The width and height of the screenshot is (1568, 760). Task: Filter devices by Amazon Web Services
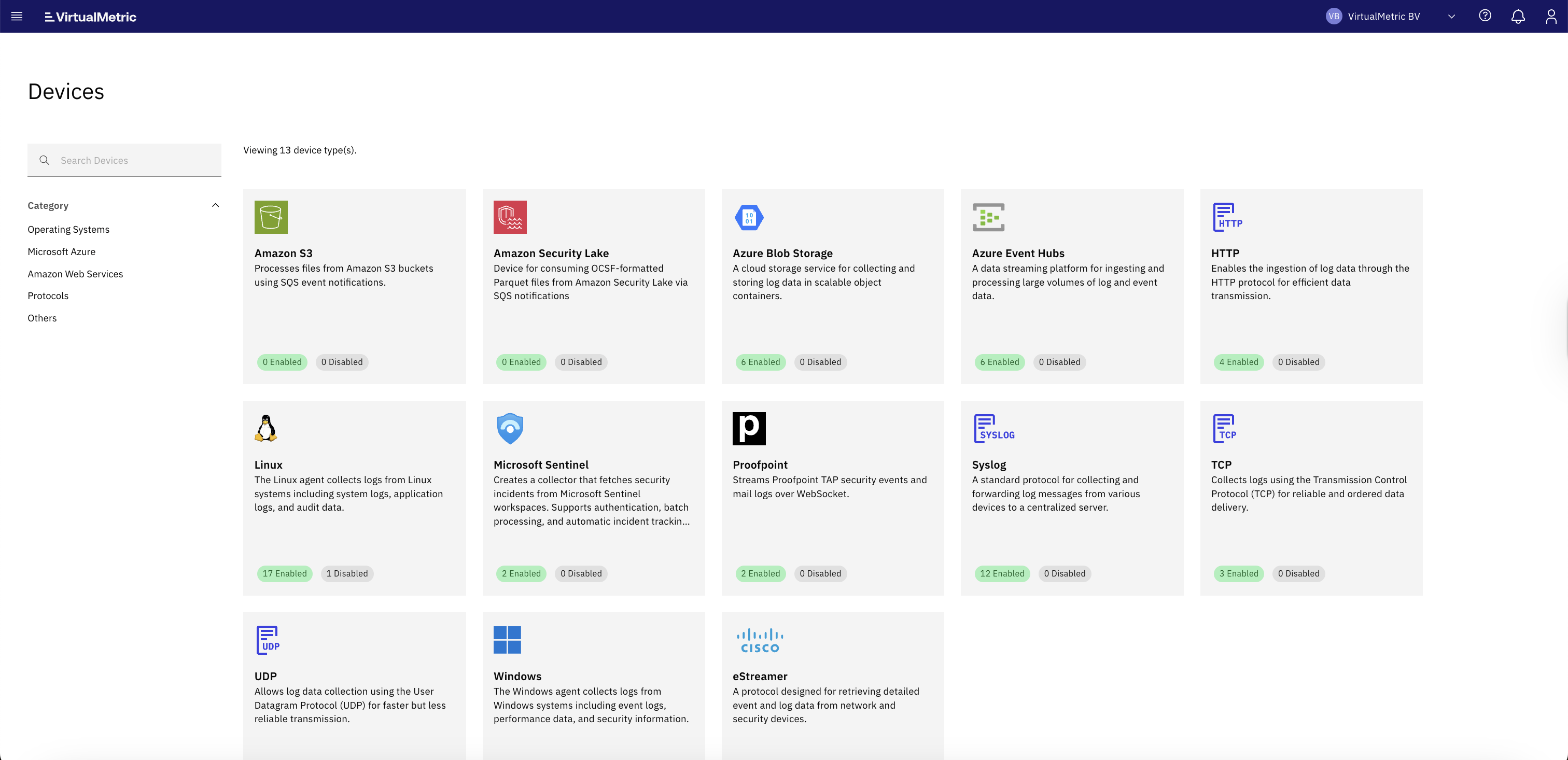coord(75,273)
